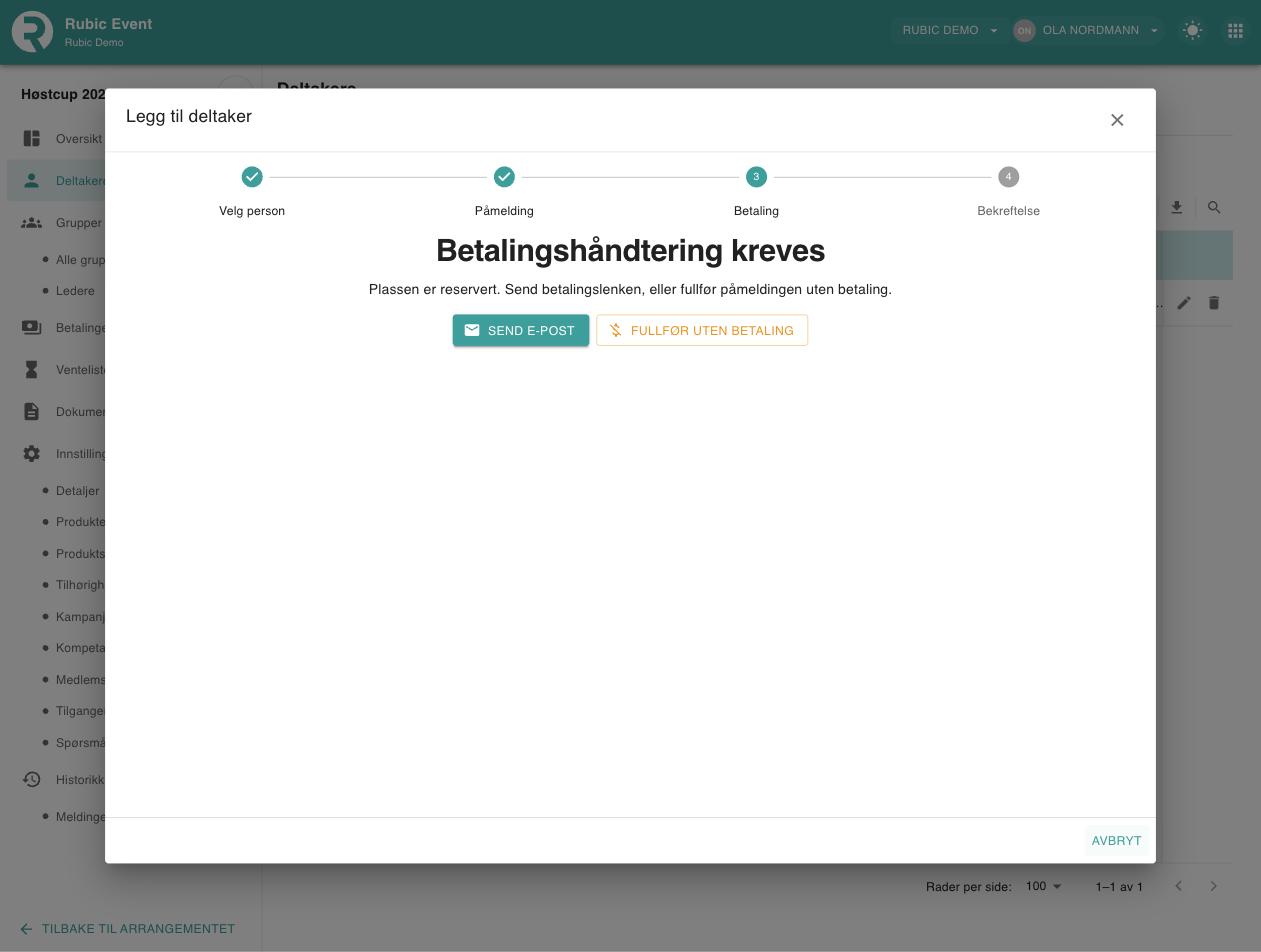Click step 4 Bekreftelse circle
This screenshot has height=952, width=1261.
tap(1008, 177)
